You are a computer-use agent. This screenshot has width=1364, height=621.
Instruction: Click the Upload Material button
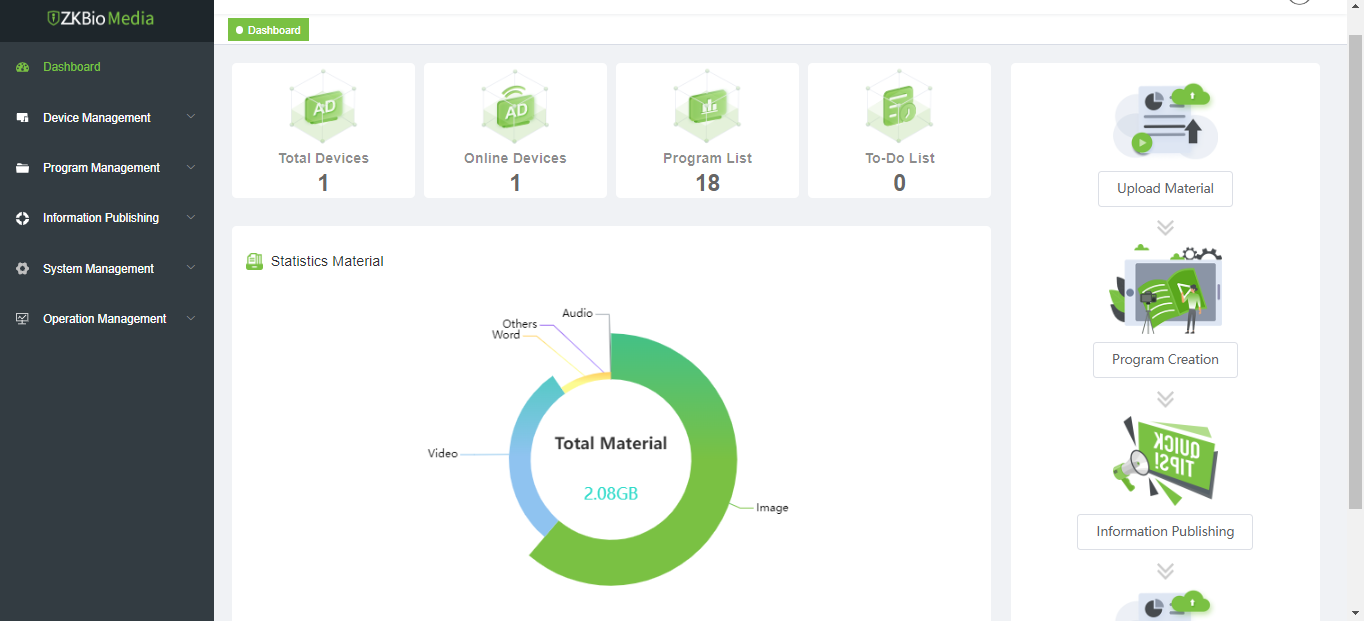pos(1165,189)
